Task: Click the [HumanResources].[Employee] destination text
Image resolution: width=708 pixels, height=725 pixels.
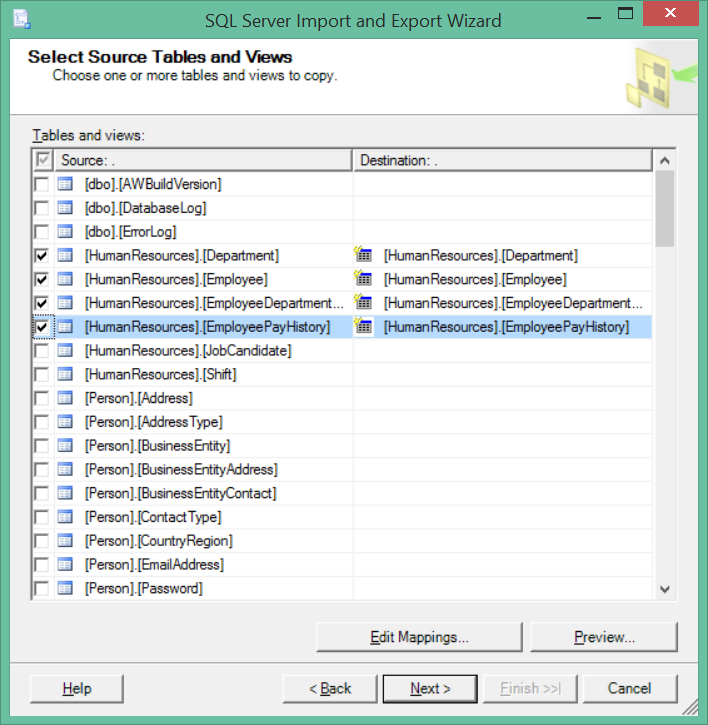Action: click(475, 279)
